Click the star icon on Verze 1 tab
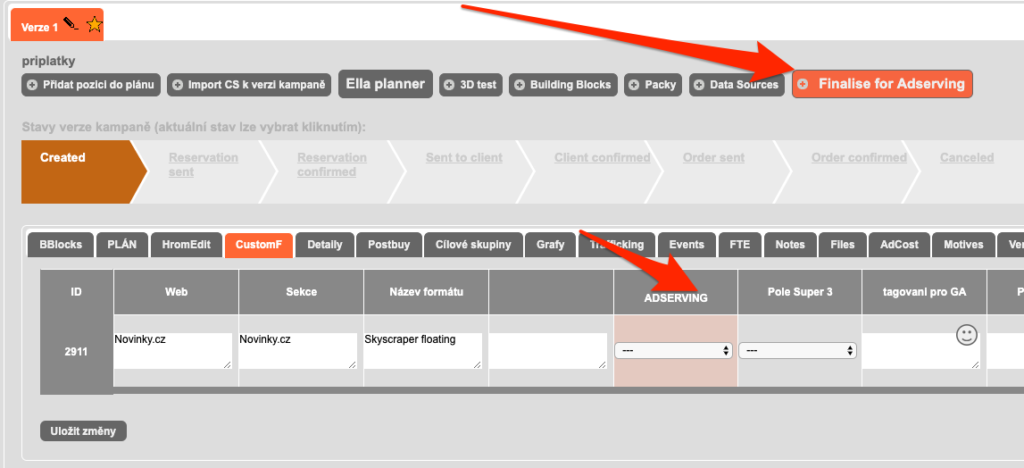This screenshot has width=1024, height=468. [x=93, y=24]
